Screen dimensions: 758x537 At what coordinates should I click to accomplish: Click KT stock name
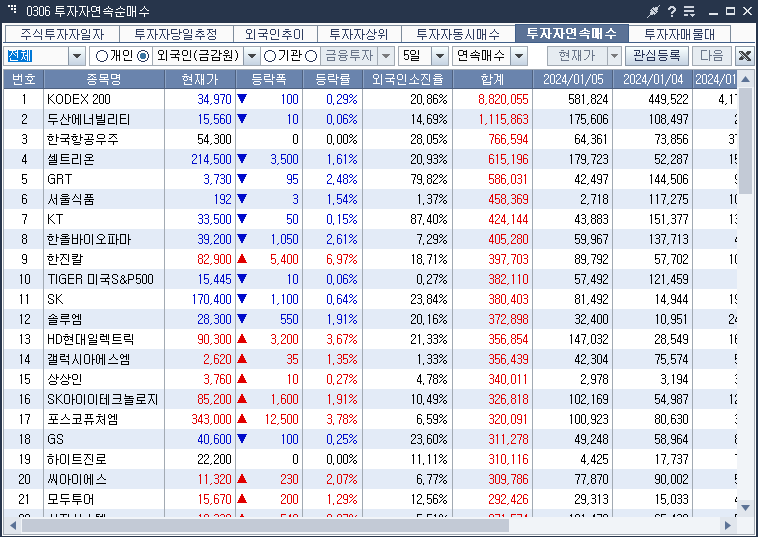point(55,219)
